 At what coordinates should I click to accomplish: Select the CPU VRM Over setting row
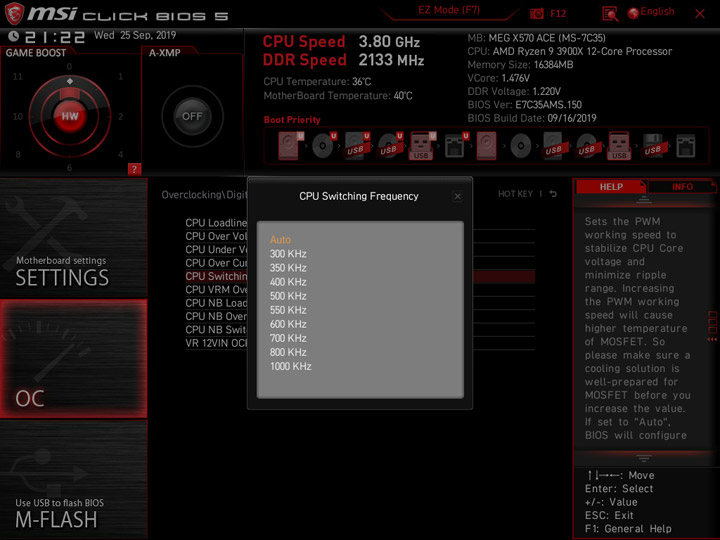pos(360,290)
